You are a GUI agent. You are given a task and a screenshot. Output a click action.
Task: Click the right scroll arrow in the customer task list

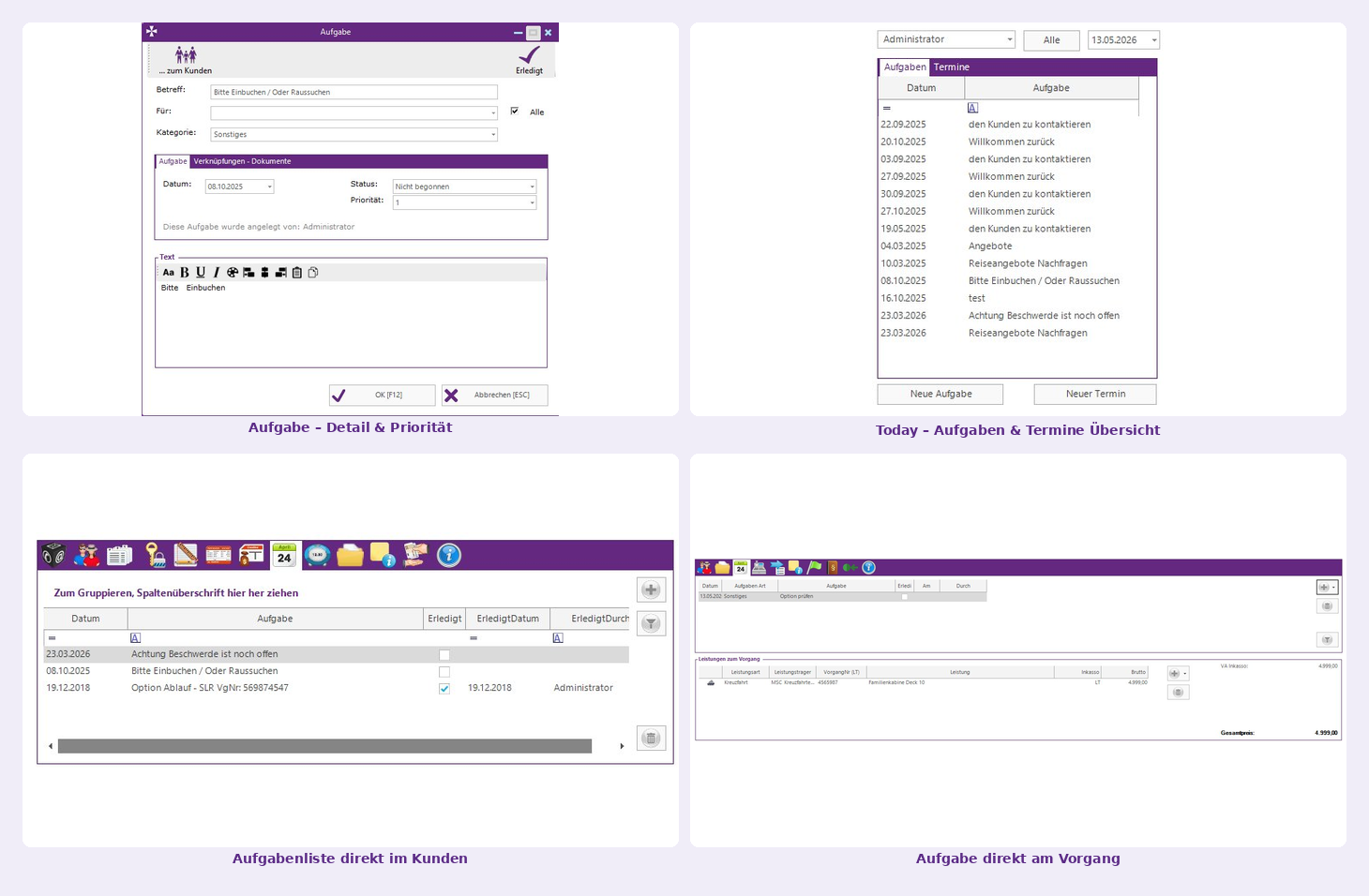click(622, 746)
